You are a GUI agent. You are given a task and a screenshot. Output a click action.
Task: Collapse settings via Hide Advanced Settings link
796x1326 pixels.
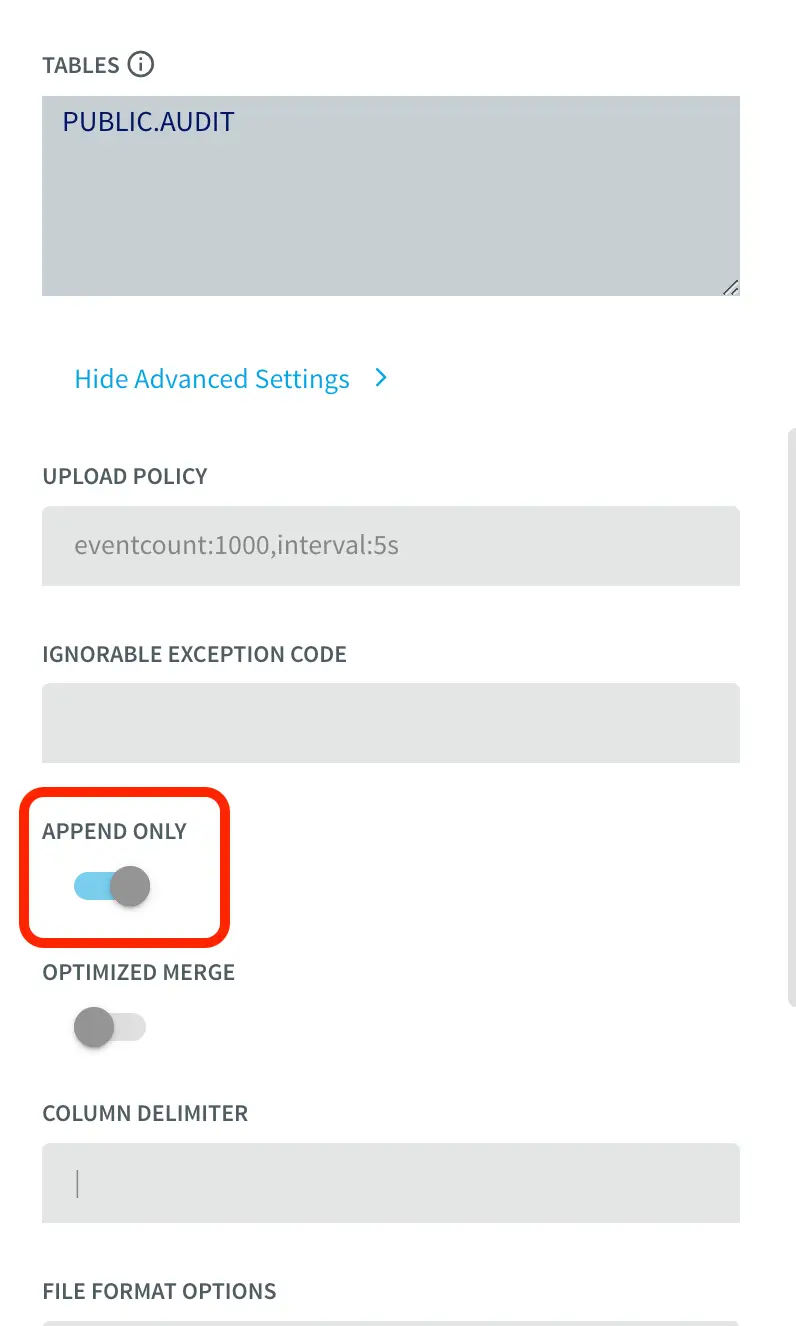tap(212, 379)
